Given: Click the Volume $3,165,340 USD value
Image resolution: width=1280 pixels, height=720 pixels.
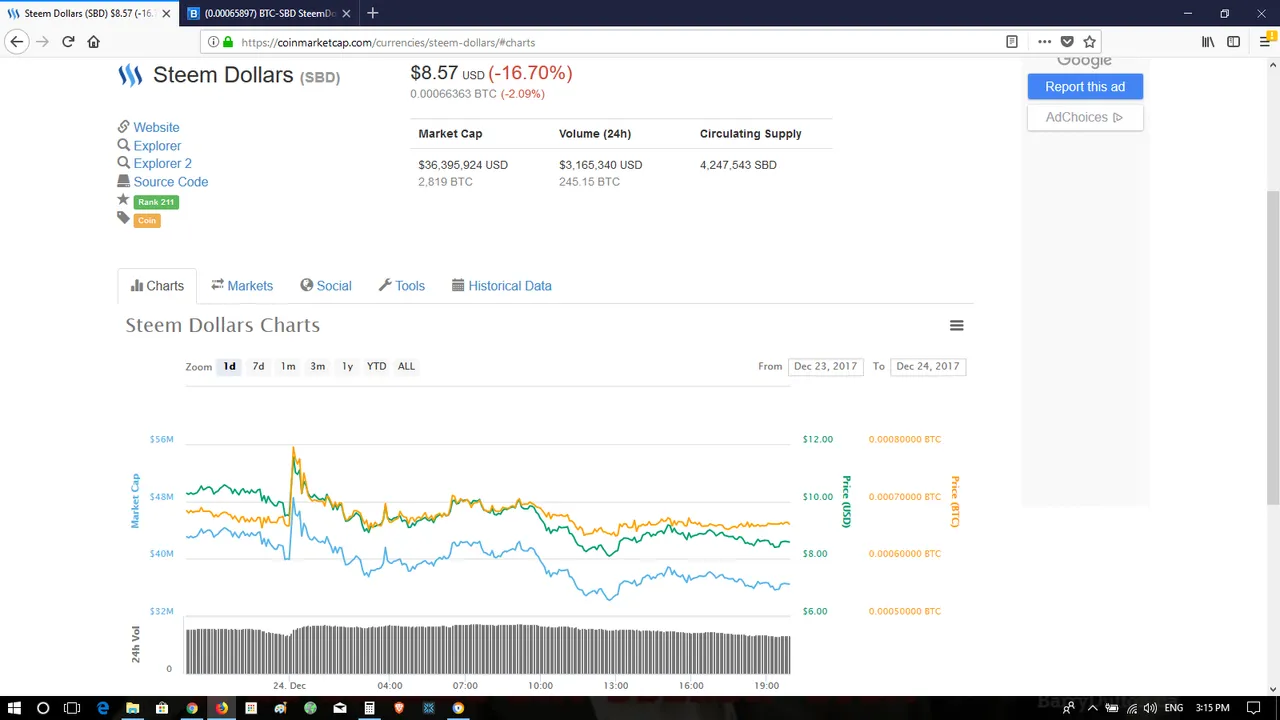Looking at the screenshot, I should coord(601,165).
